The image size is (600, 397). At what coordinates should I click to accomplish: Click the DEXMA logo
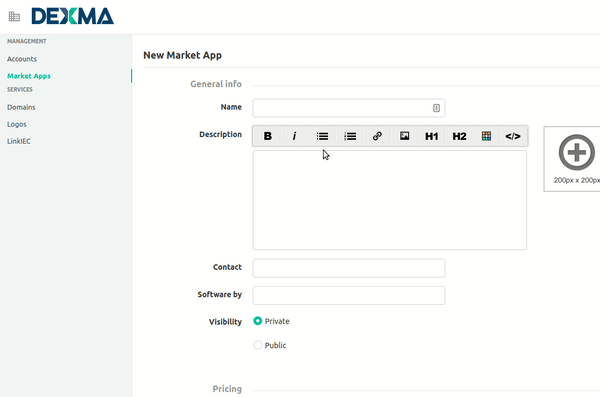pyautogui.click(x=72, y=16)
